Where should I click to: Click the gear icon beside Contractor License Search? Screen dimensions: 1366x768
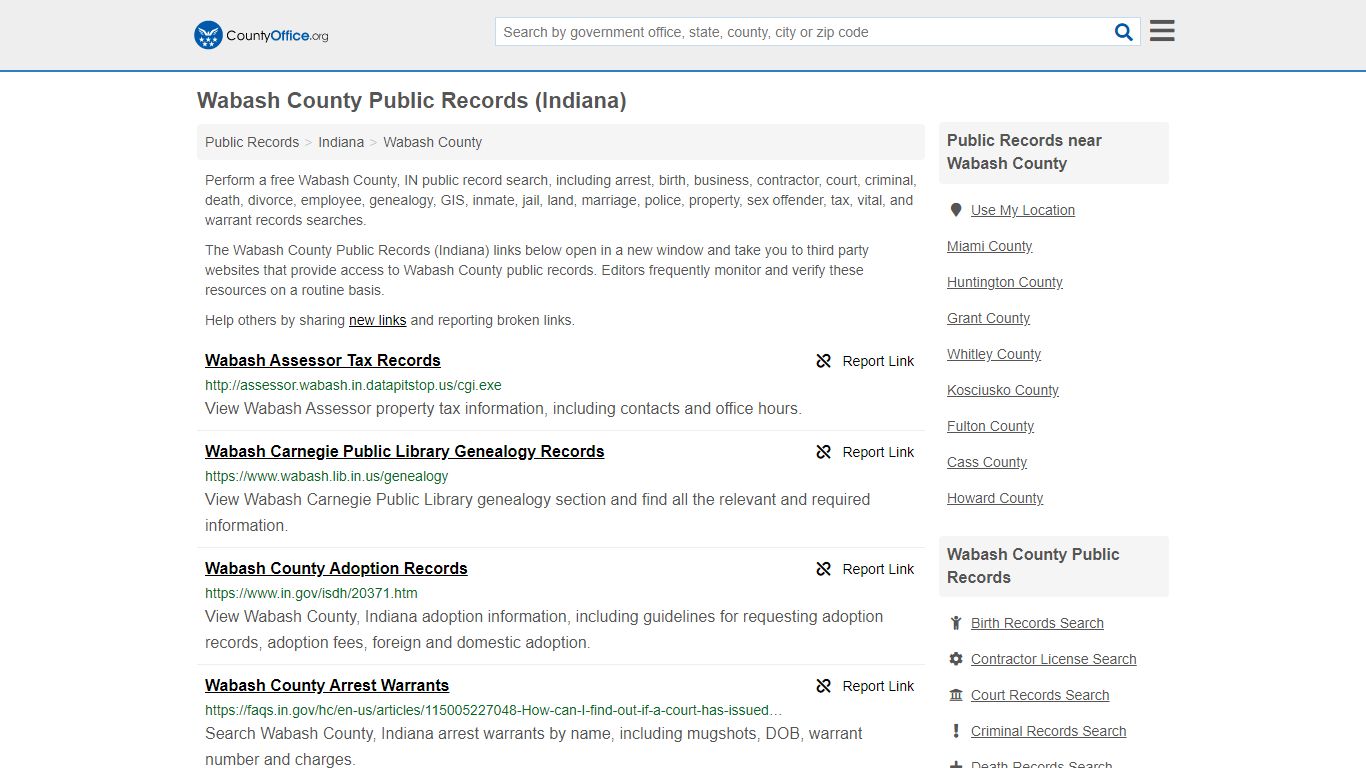[x=956, y=659]
